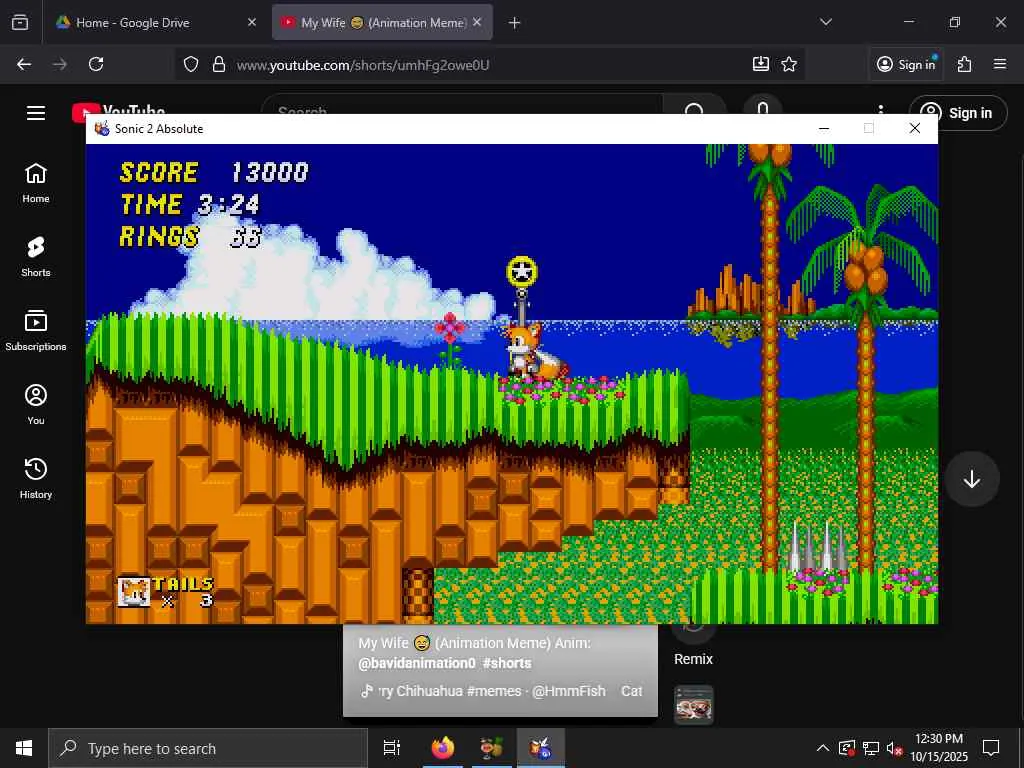Open the sound thumbnail below Remix
The width and height of the screenshot is (1024, 768).
694,705
